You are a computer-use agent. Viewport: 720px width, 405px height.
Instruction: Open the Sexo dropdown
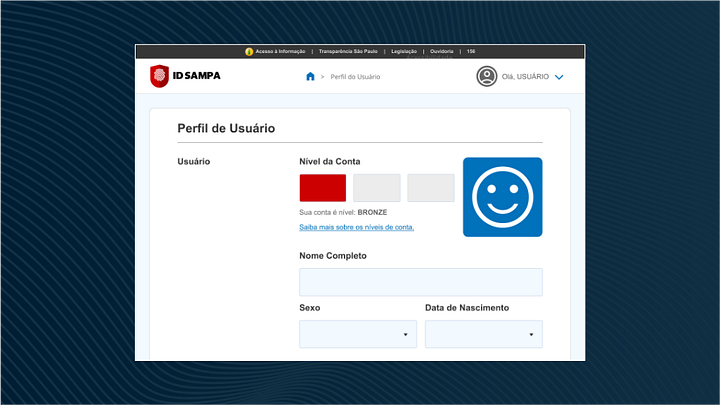(x=358, y=334)
